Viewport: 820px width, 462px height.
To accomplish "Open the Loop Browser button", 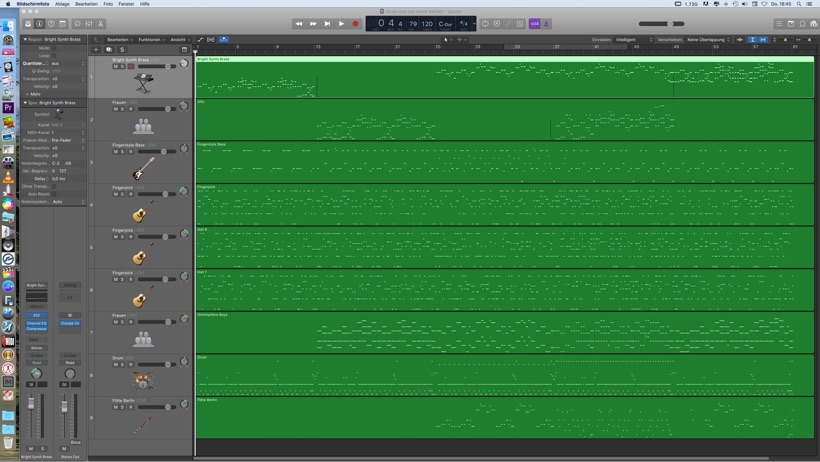I will (802, 24).
